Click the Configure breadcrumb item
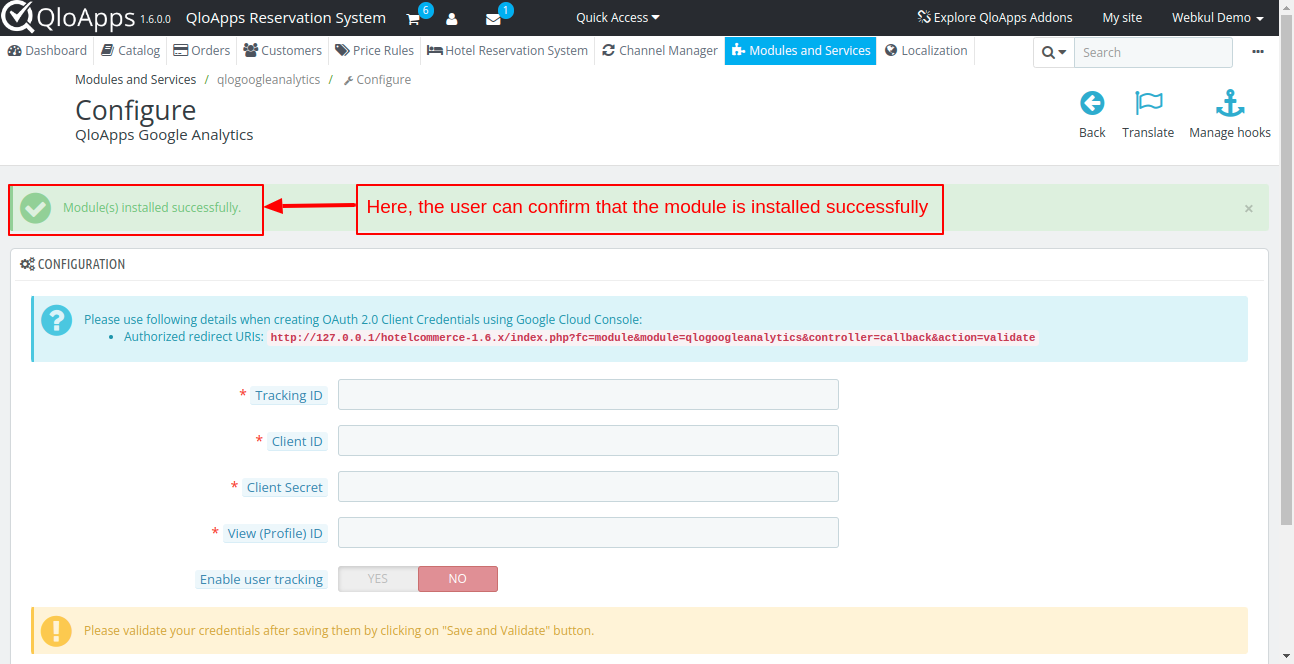Screen dimensions: 1294x664 pos(377,79)
